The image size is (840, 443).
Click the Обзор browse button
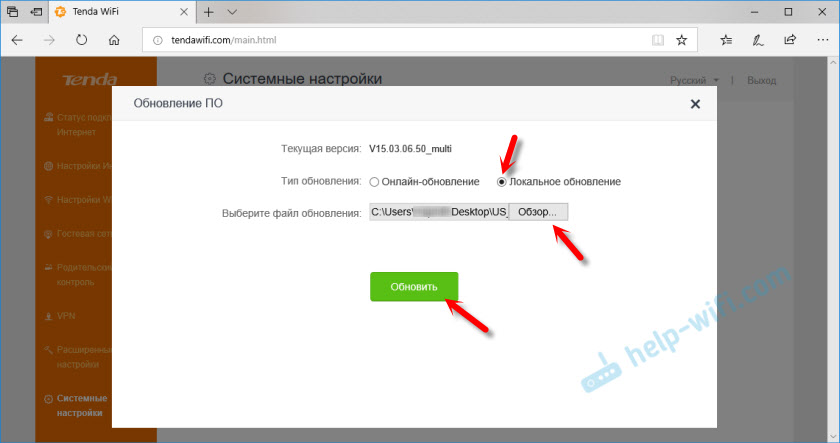538,212
